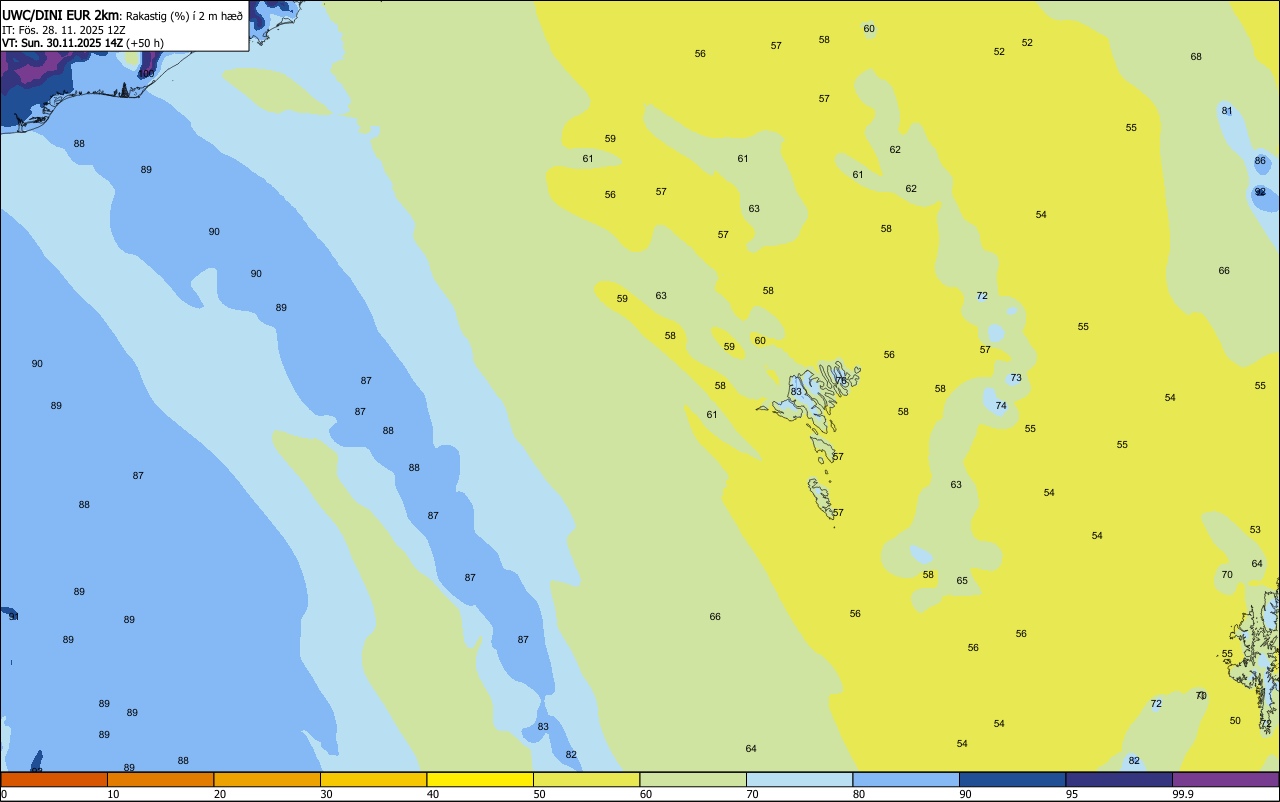Image resolution: width=1280 pixels, height=802 pixels.
Task: Click the "10" legend tick label
Action: [113, 794]
